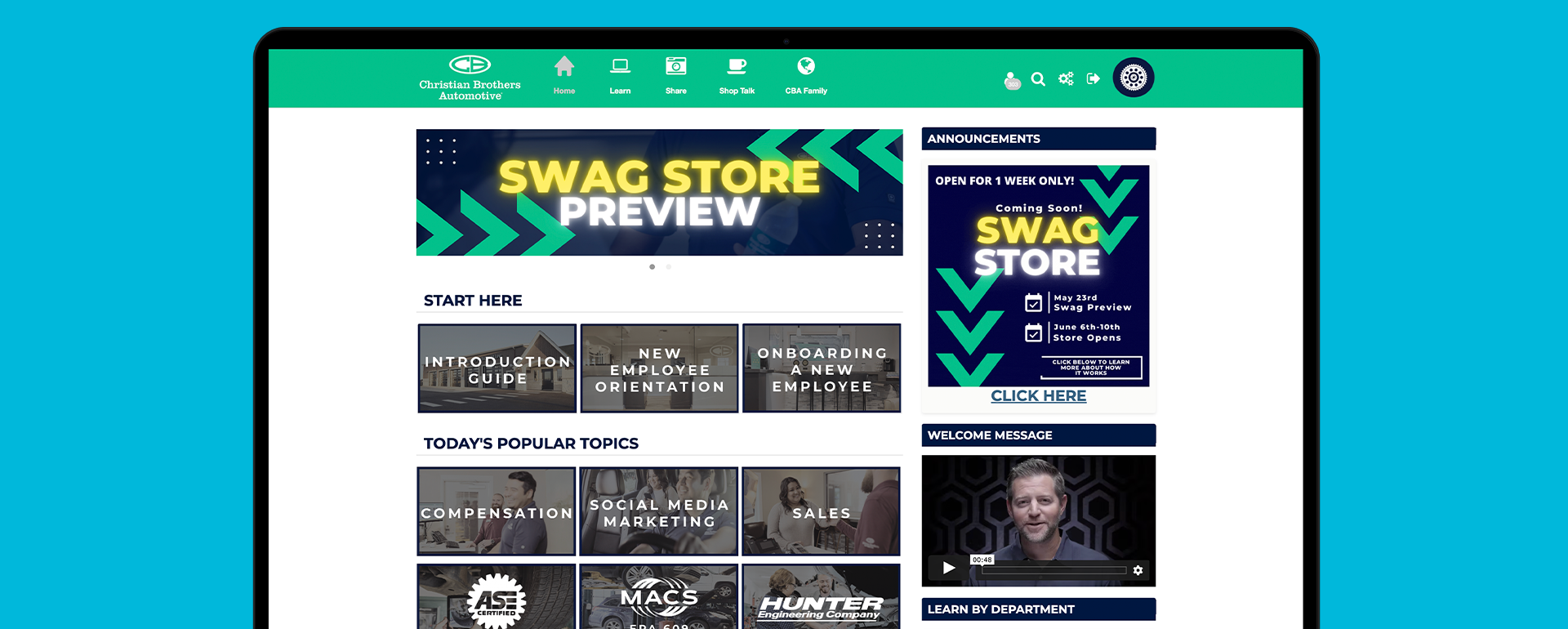Open the MACS topic tile
Viewport: 1568px width, 629px height.
tap(659, 597)
